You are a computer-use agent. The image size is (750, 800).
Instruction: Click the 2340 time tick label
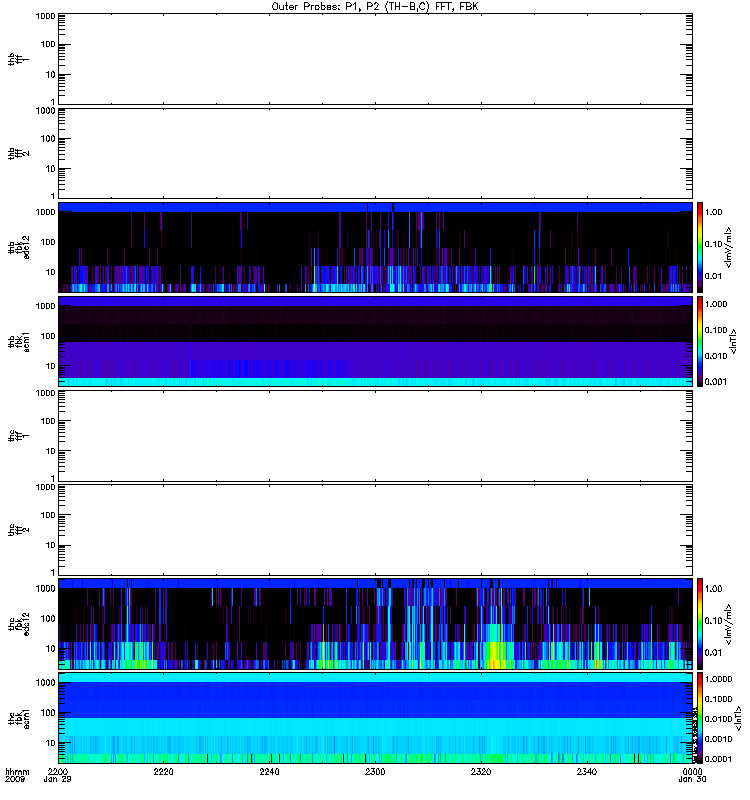pyautogui.click(x=586, y=771)
